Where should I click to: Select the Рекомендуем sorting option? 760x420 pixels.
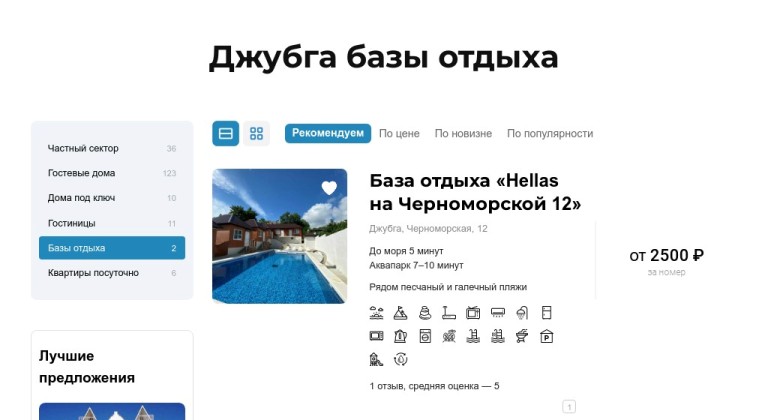(328, 134)
